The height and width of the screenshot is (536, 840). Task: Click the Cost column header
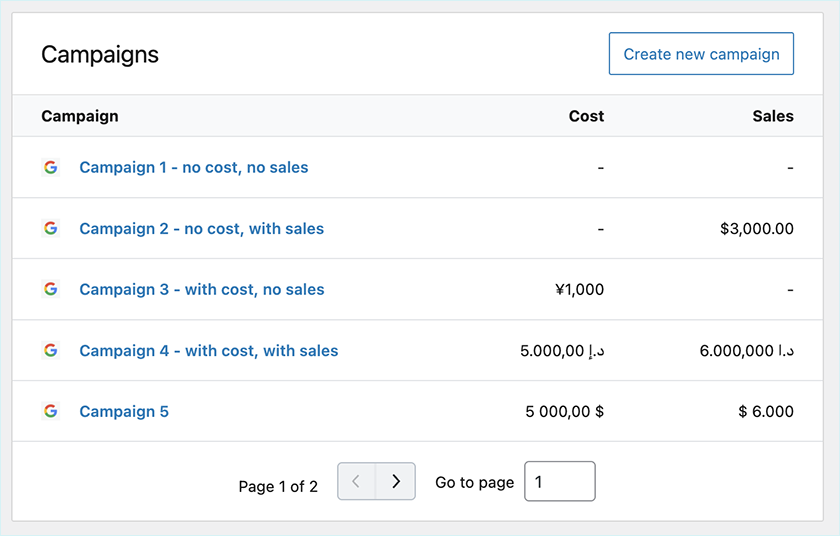point(586,116)
